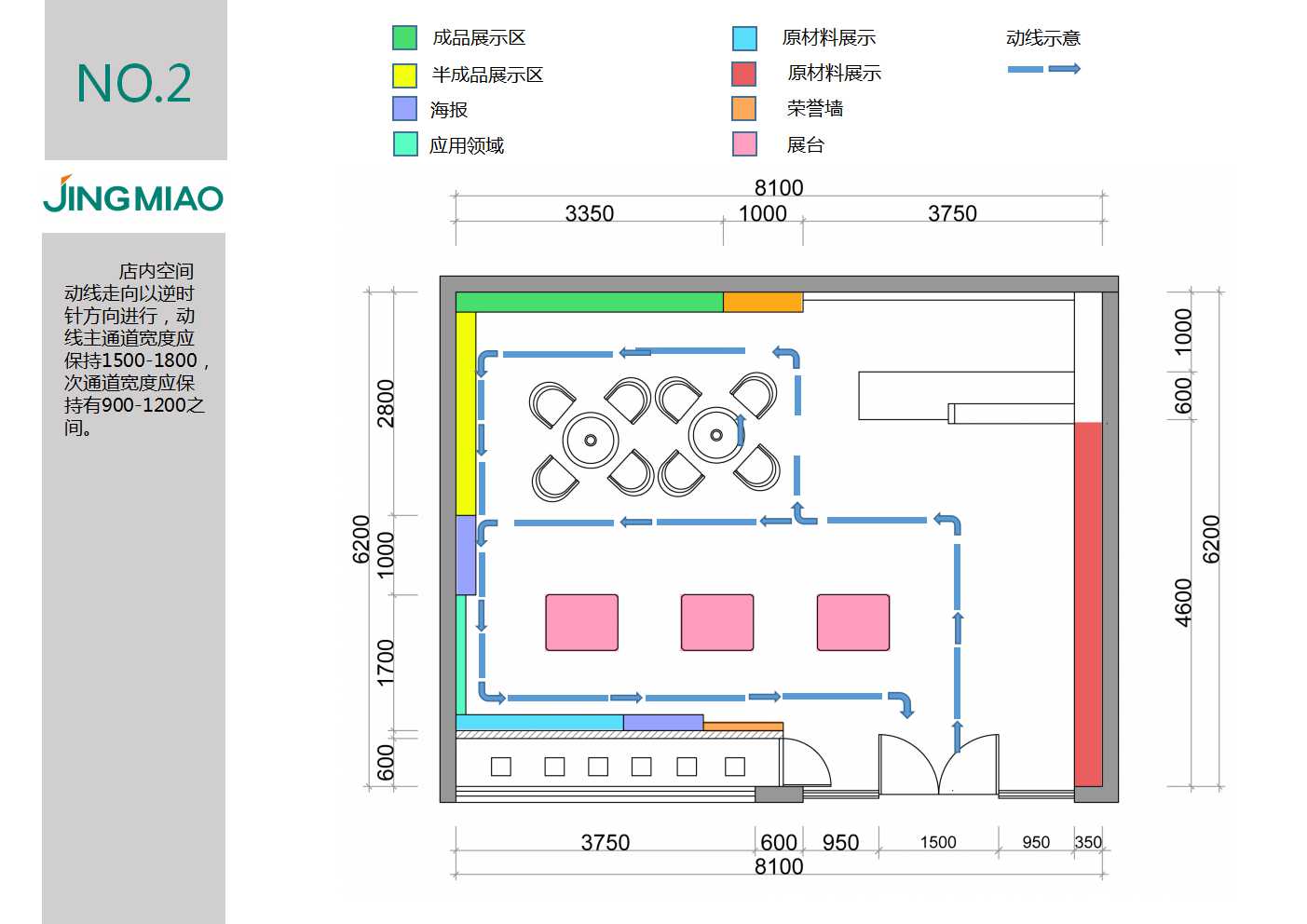Click the NO.2 title text
This screenshot has height=924, width=1307.
tap(134, 84)
